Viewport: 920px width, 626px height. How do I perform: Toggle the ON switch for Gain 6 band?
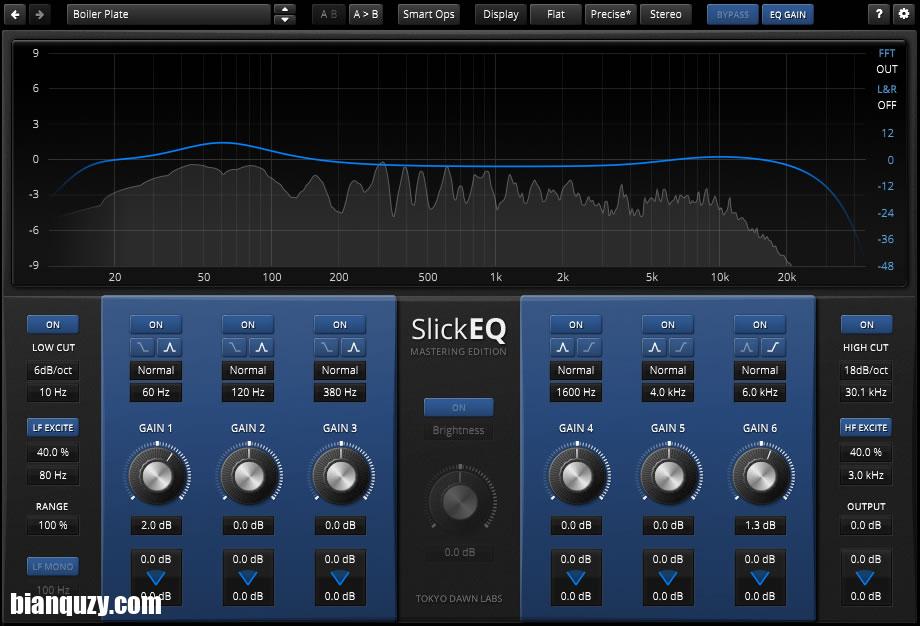[x=760, y=324]
